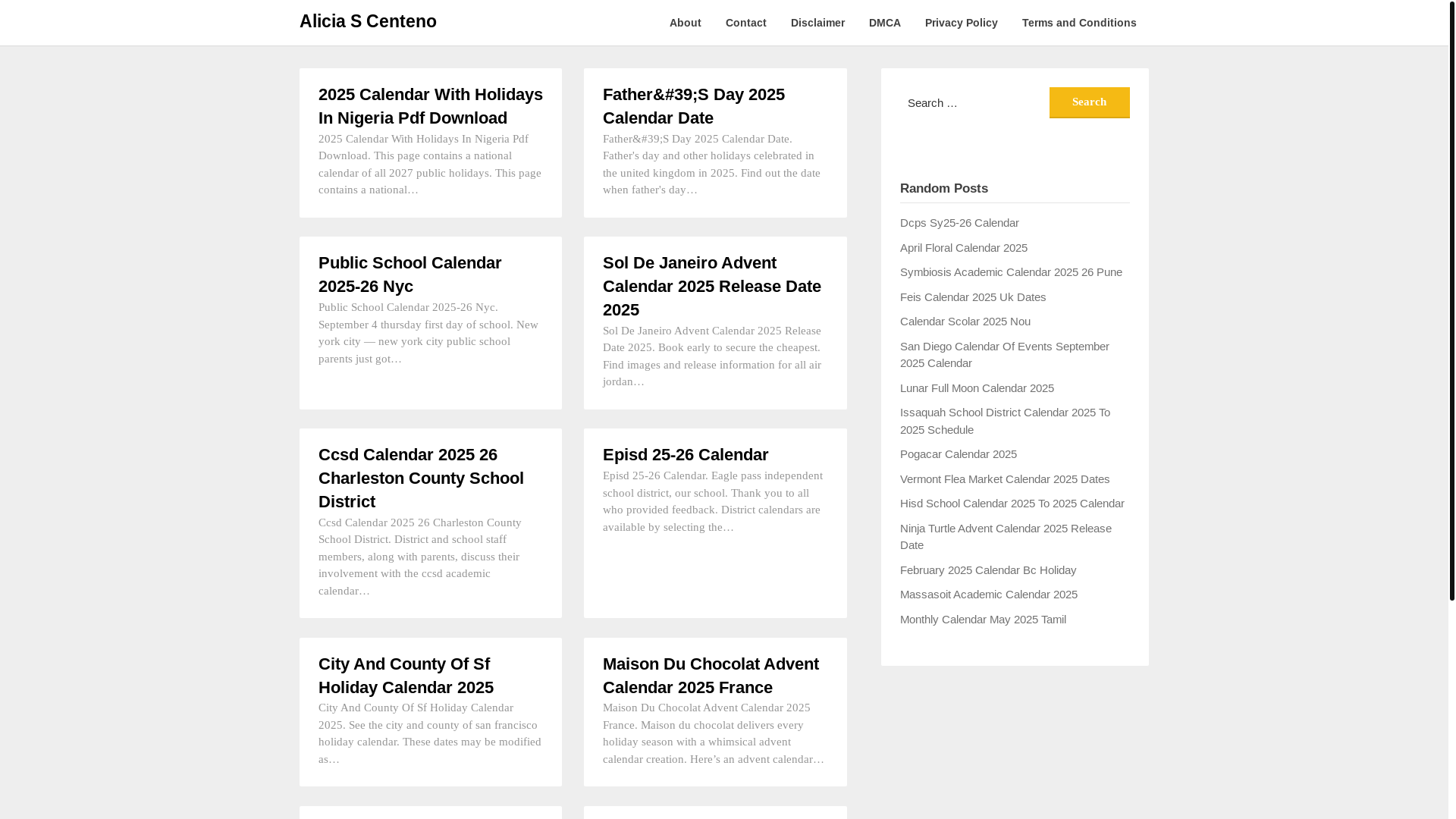Image resolution: width=1456 pixels, height=819 pixels.
Task: View the Privacy Policy page
Action: (x=961, y=23)
